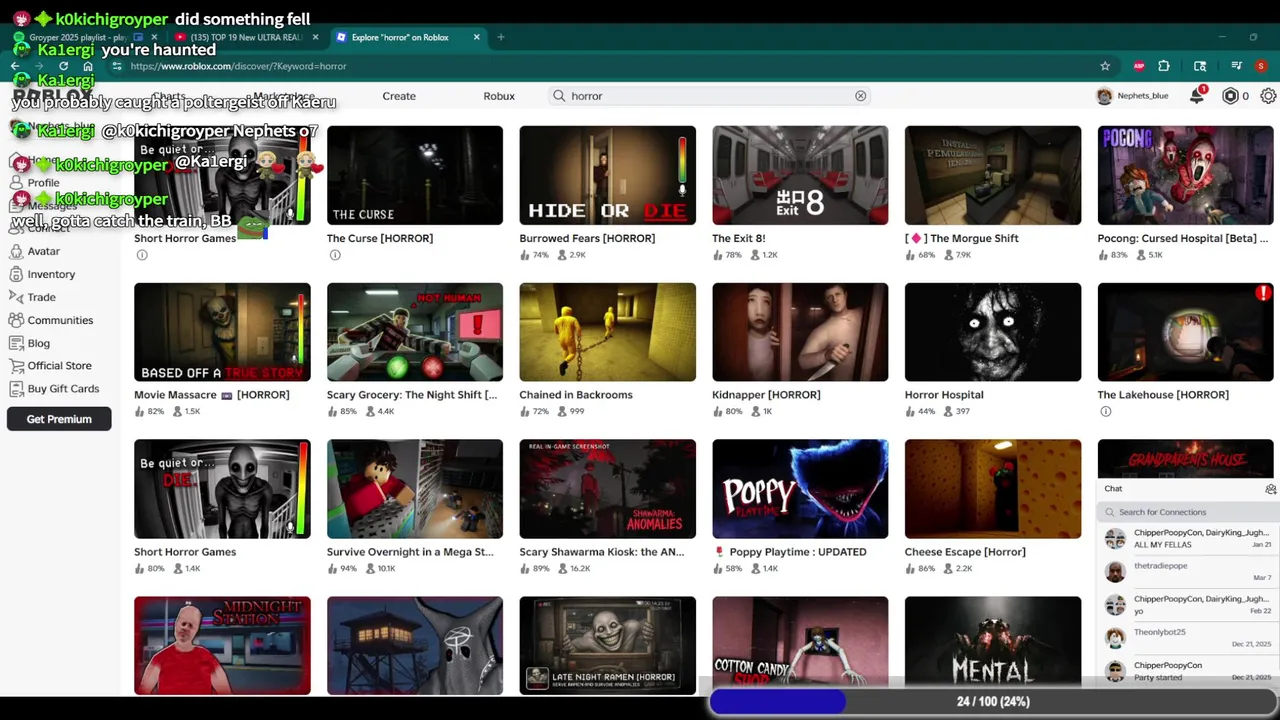Image resolution: width=1280 pixels, height=720 pixels.
Task: Open Survive Overnight in a Mega Store thumbnail
Action: point(415,489)
